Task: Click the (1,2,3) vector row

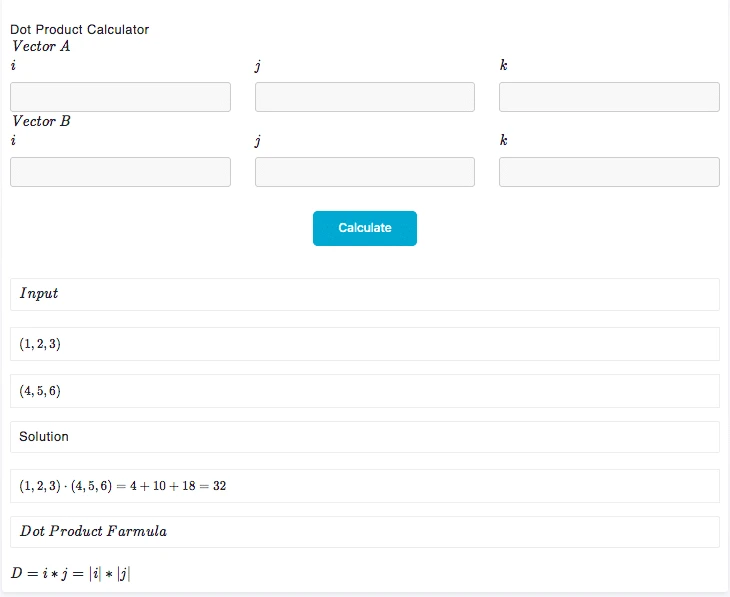Action: coord(365,344)
